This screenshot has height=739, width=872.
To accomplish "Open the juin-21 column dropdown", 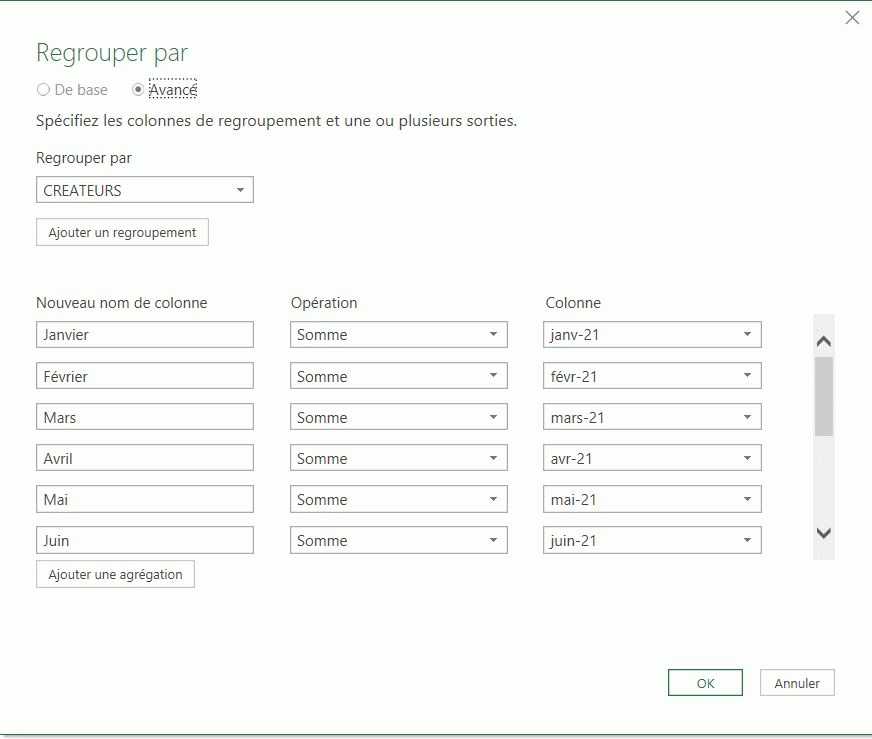I will [x=652, y=540].
